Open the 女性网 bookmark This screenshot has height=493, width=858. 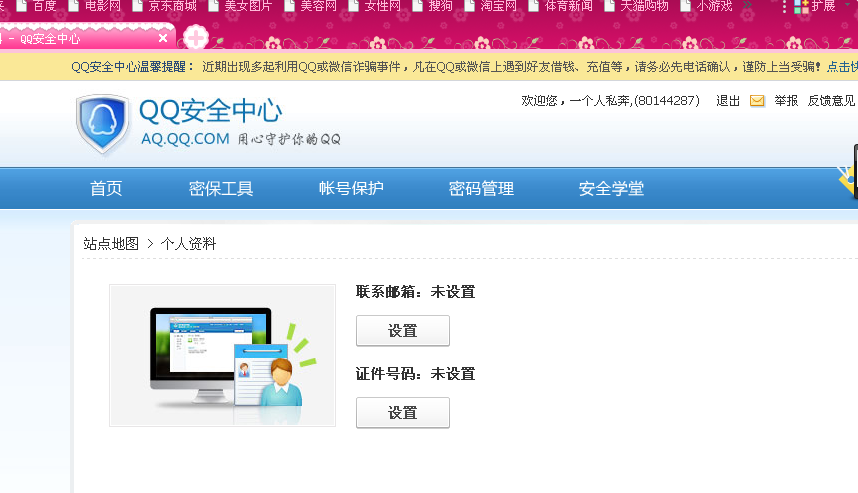click(375, 6)
